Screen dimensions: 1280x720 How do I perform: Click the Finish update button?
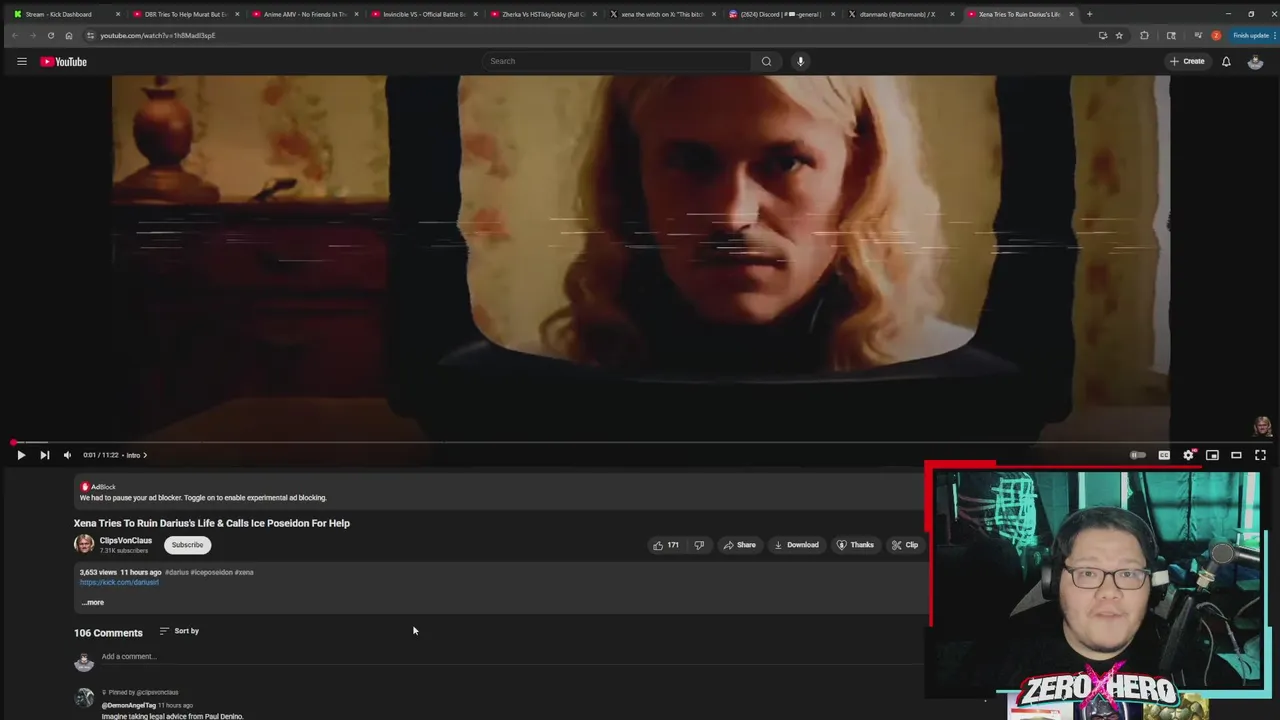coord(1250,35)
